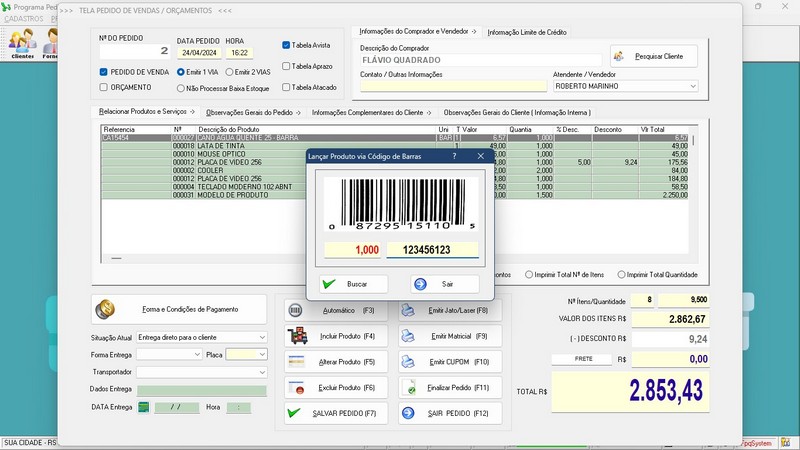Select the LATA DE TINTA product row
Image resolution: width=800 pixels, height=450 pixels.
tap(395, 146)
